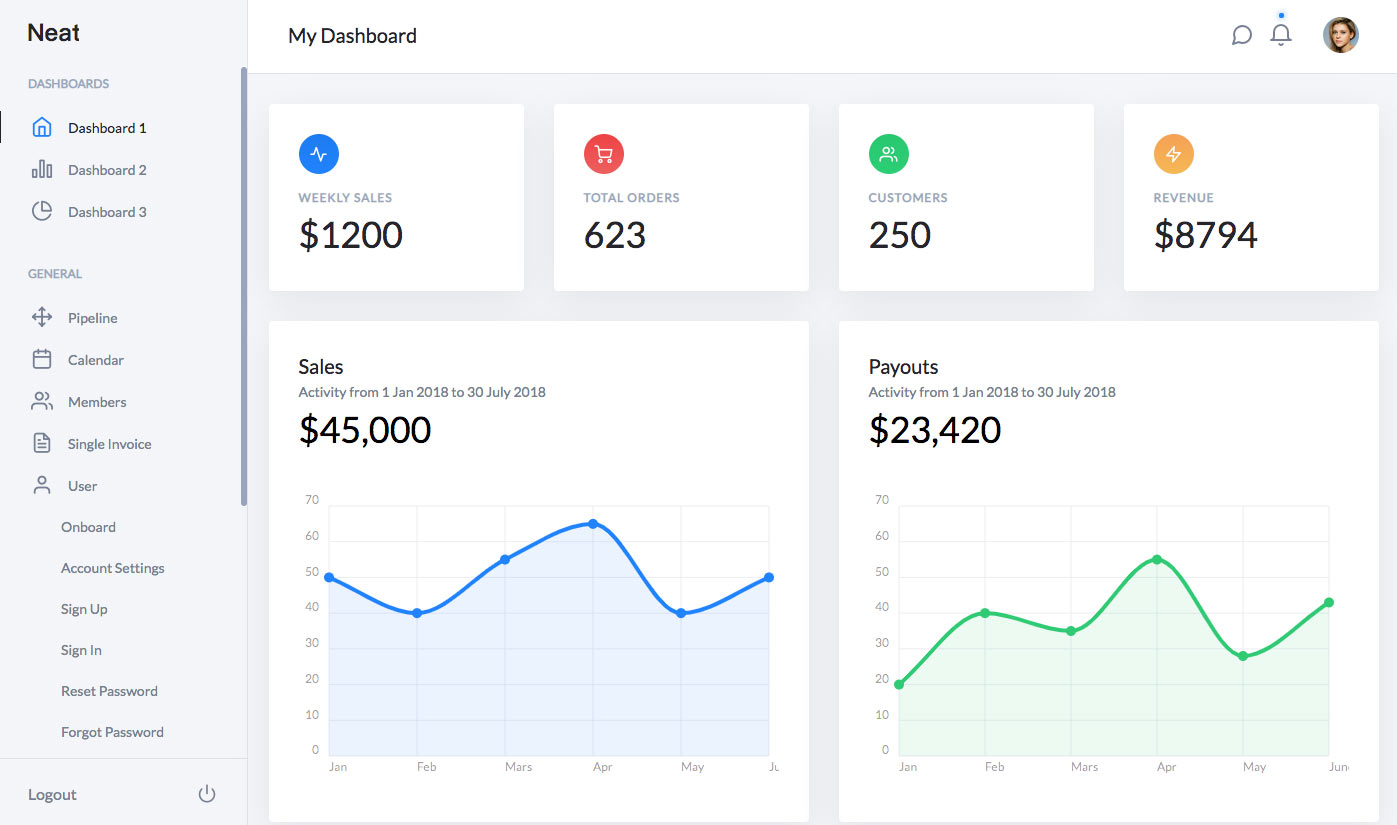Open Dashboard 3 from the sidebar
Image resolution: width=1397 pixels, height=825 pixels.
[x=107, y=212]
